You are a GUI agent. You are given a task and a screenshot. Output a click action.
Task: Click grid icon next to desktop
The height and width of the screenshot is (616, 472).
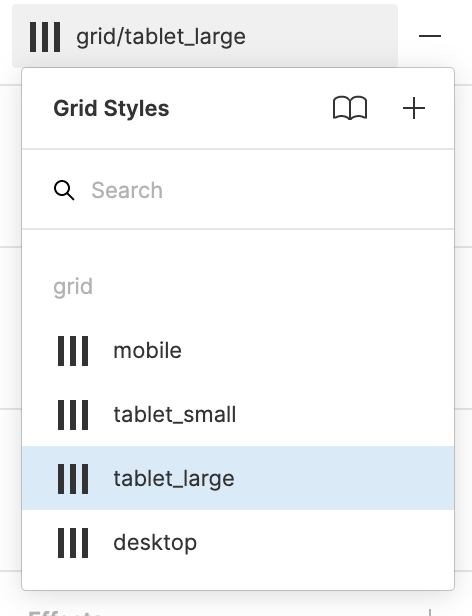[73, 543]
